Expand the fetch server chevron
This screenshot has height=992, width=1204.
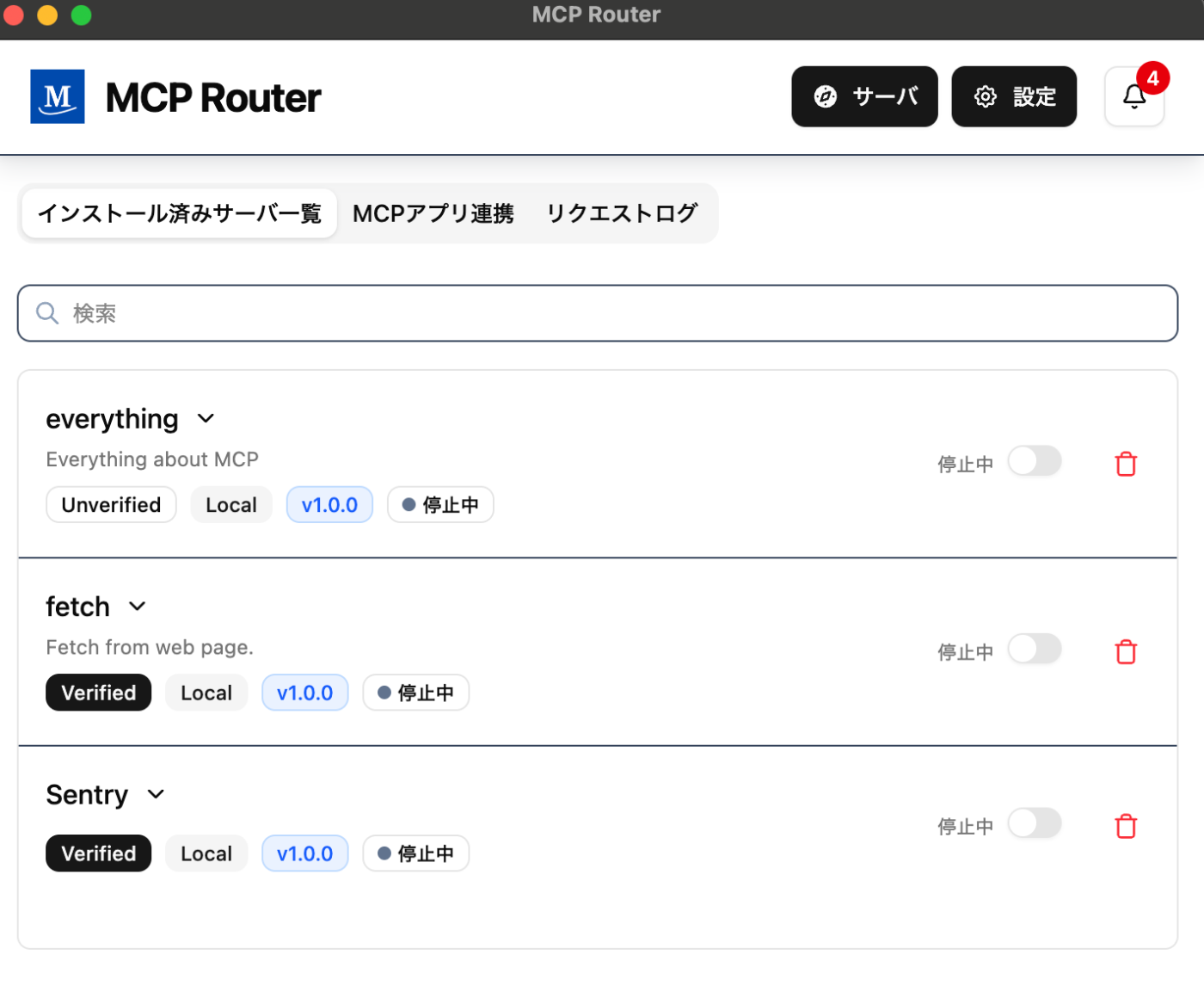pyautogui.click(x=137, y=607)
